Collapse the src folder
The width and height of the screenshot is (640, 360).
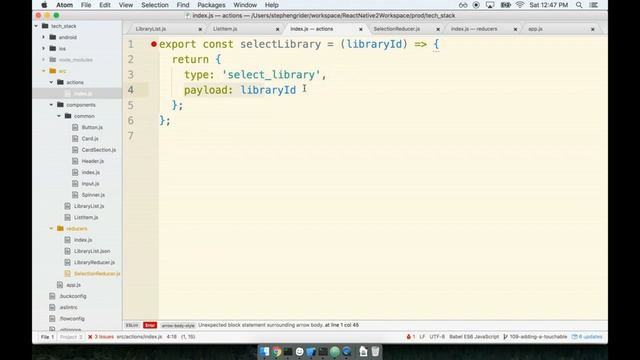coord(44,71)
